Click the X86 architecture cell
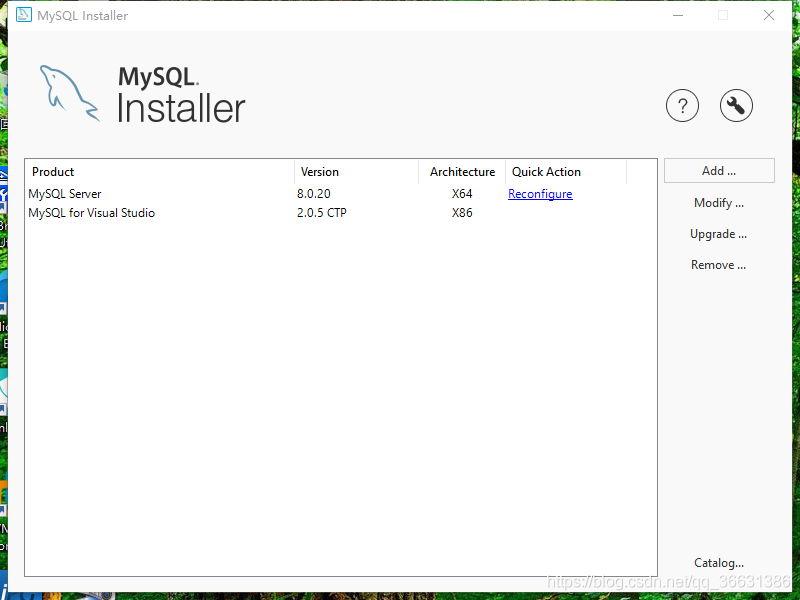 click(462, 213)
